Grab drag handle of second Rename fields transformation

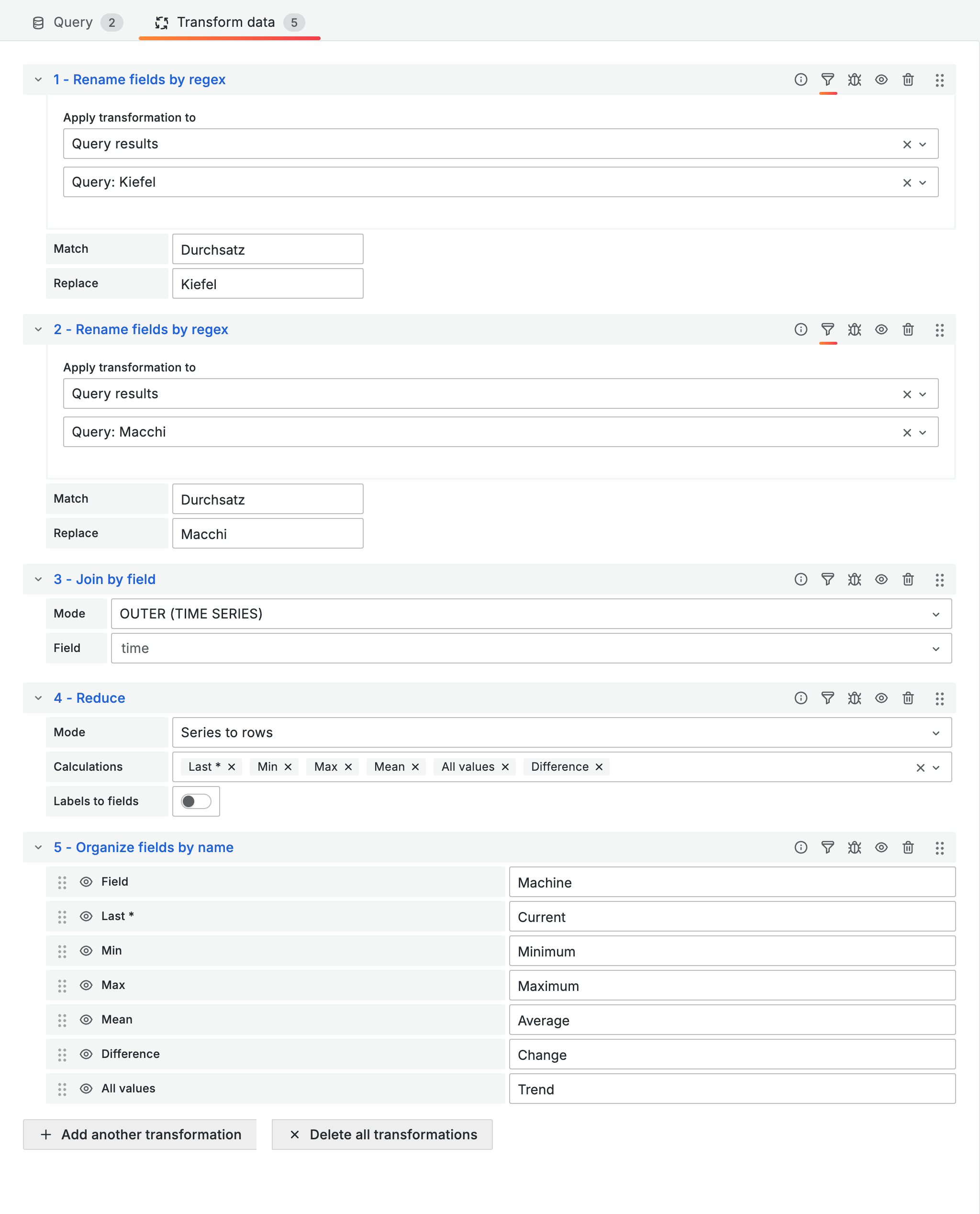point(939,330)
